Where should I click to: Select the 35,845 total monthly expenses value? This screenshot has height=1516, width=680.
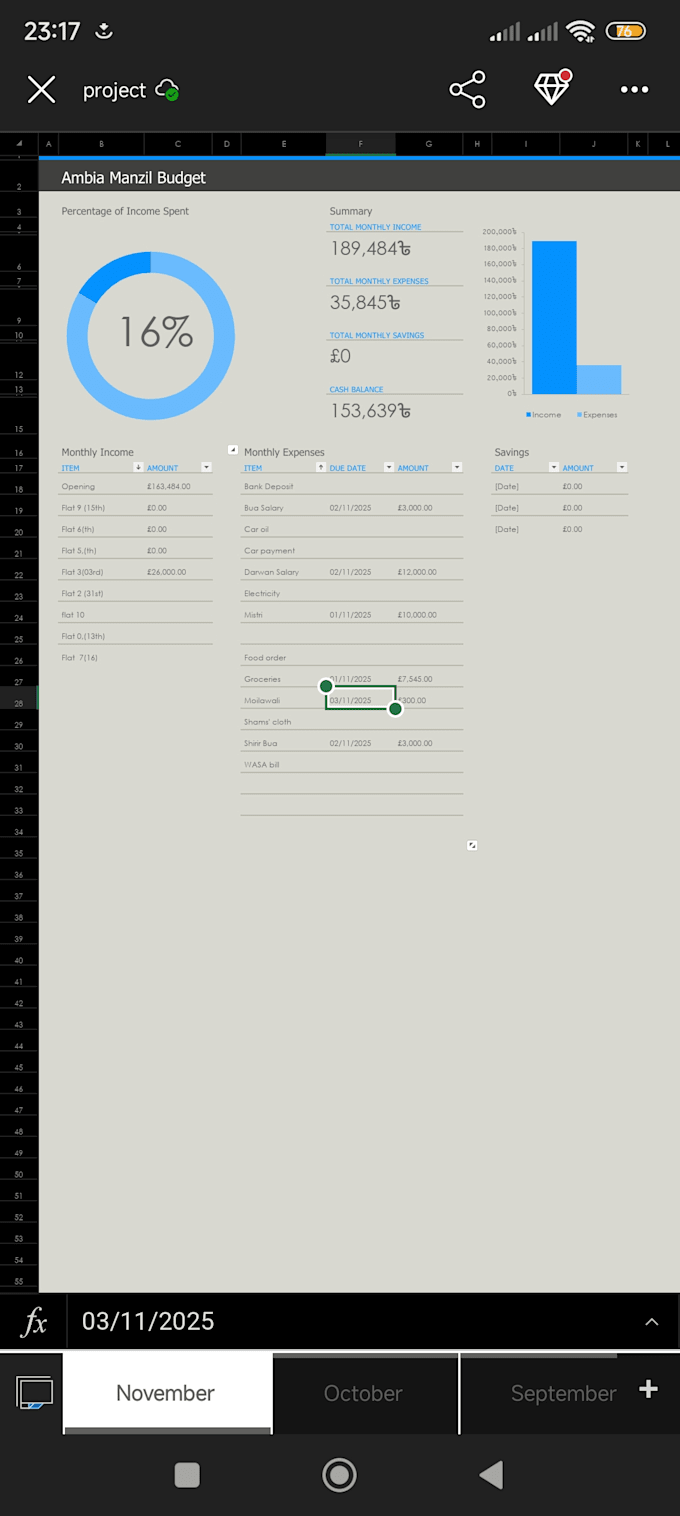(365, 302)
